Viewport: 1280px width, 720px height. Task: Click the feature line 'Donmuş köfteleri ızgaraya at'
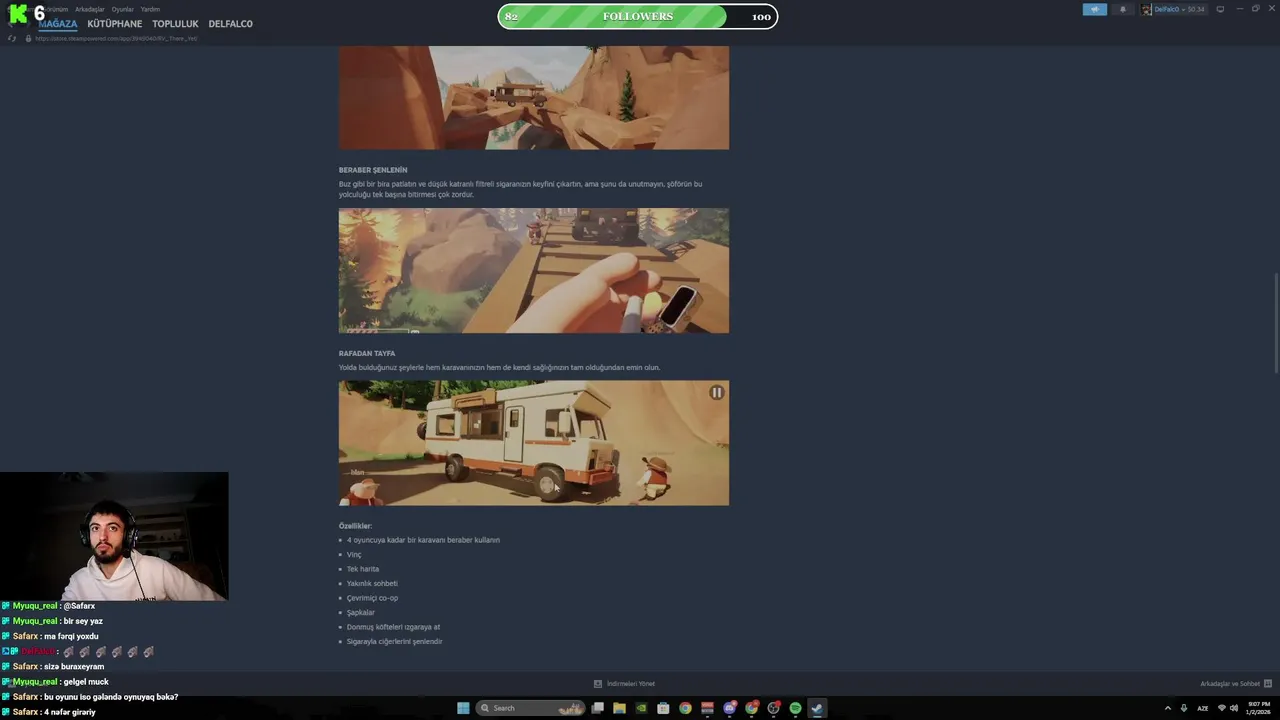click(x=393, y=627)
